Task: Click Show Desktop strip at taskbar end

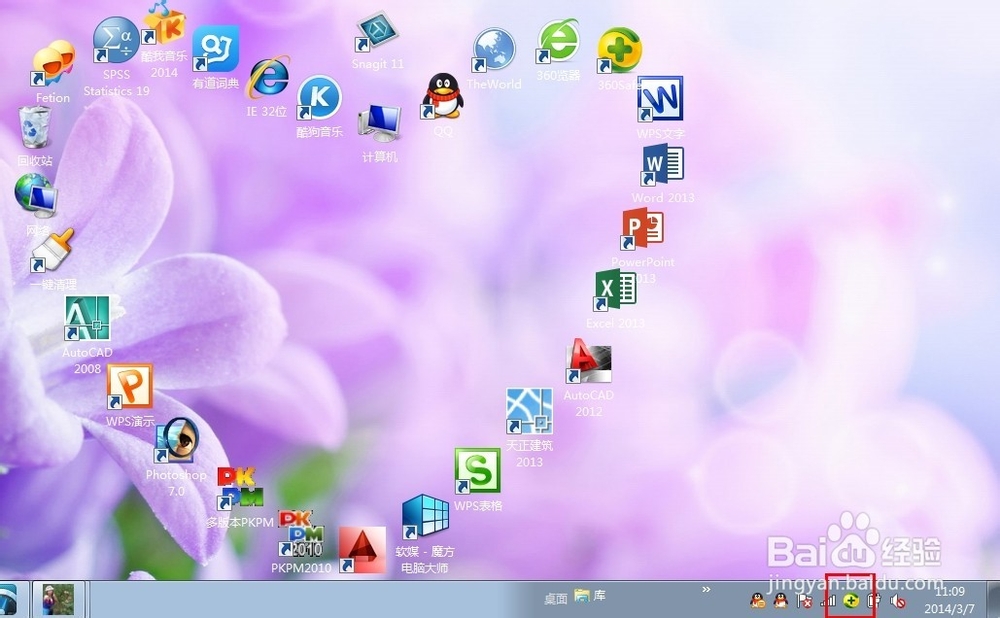Action: [x=994, y=600]
